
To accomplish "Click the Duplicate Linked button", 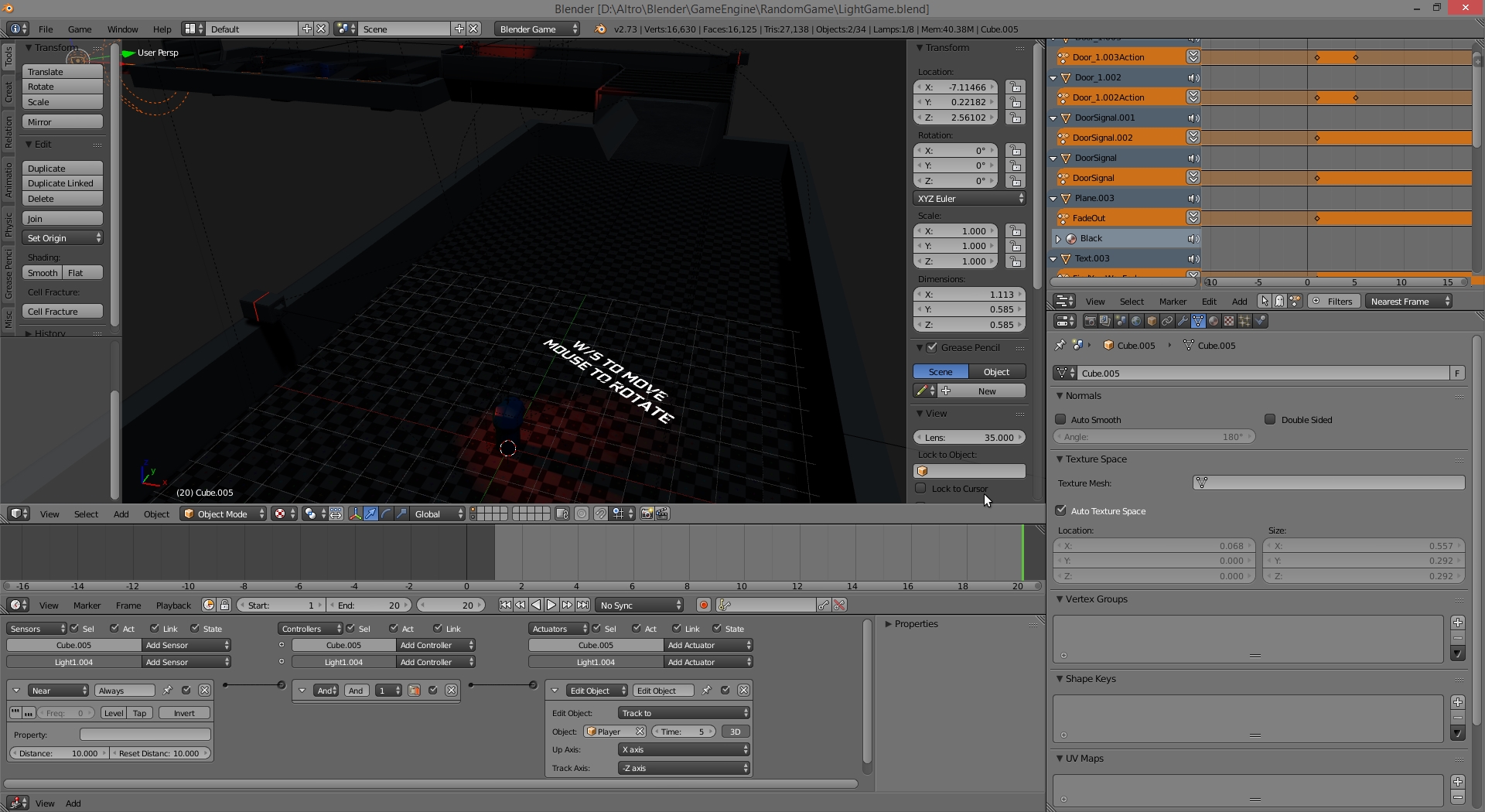I will click(x=62, y=183).
